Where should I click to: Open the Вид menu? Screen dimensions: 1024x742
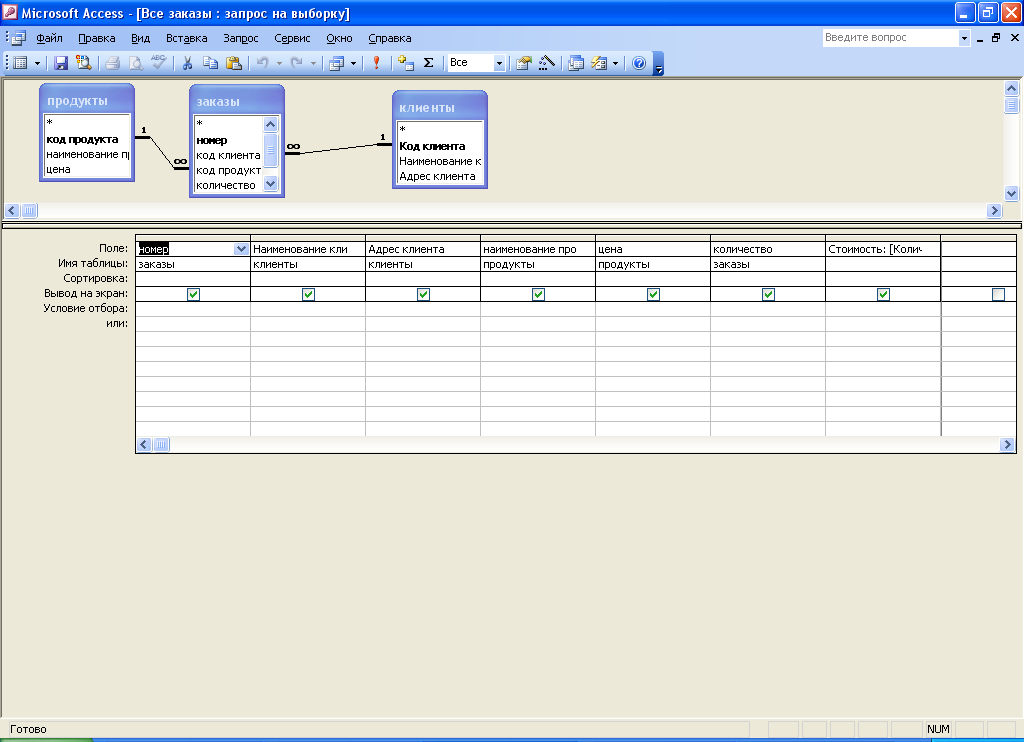coord(140,38)
